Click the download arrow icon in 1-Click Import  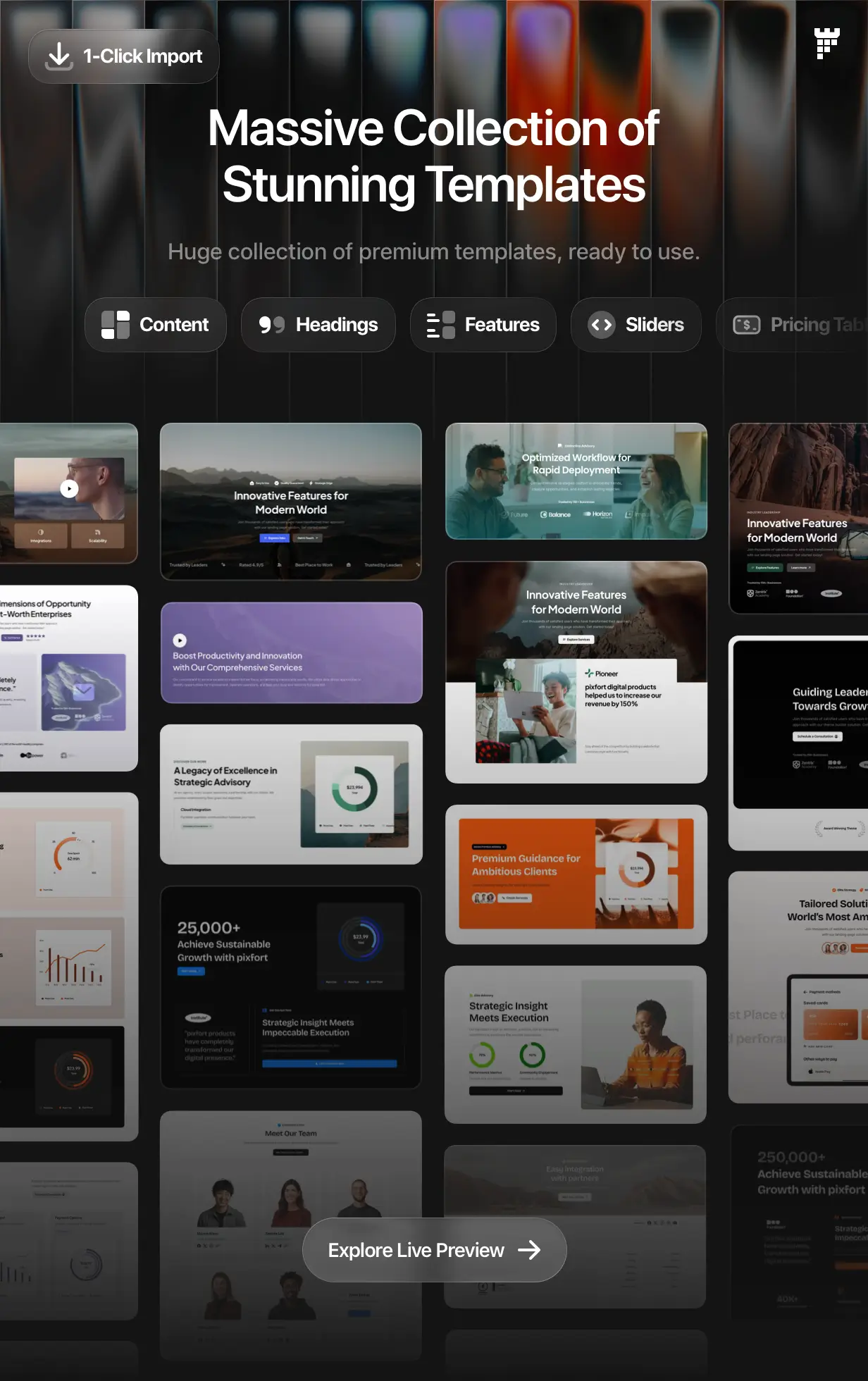(59, 56)
